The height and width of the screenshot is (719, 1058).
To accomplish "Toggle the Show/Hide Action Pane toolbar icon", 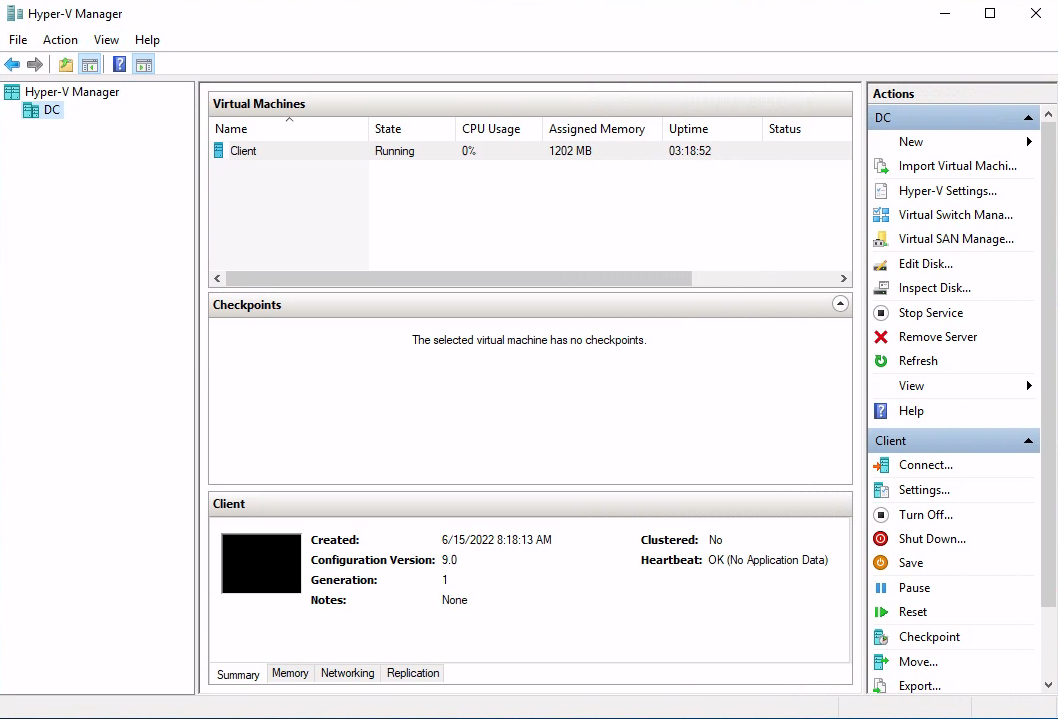I will point(144,65).
